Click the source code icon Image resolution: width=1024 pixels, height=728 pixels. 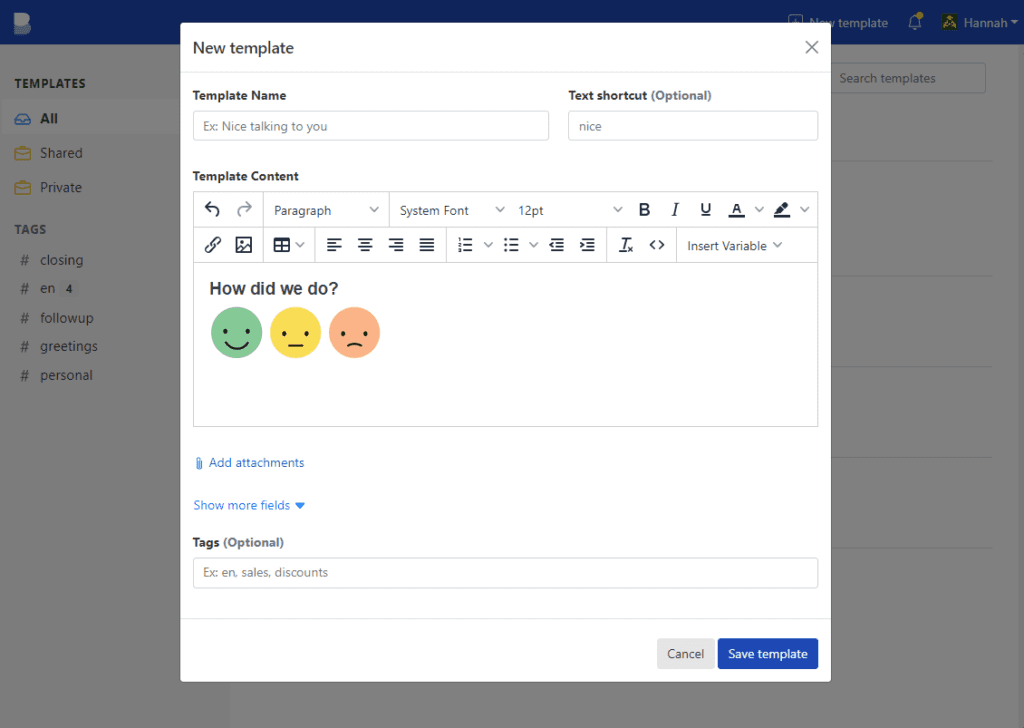657,245
